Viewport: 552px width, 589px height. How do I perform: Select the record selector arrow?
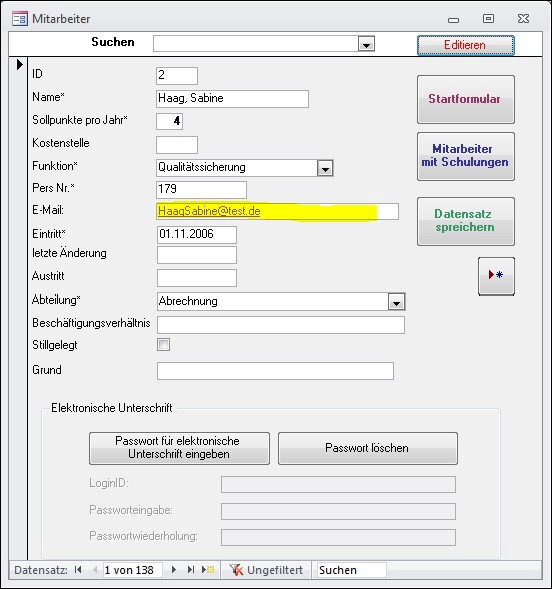[x=20, y=65]
